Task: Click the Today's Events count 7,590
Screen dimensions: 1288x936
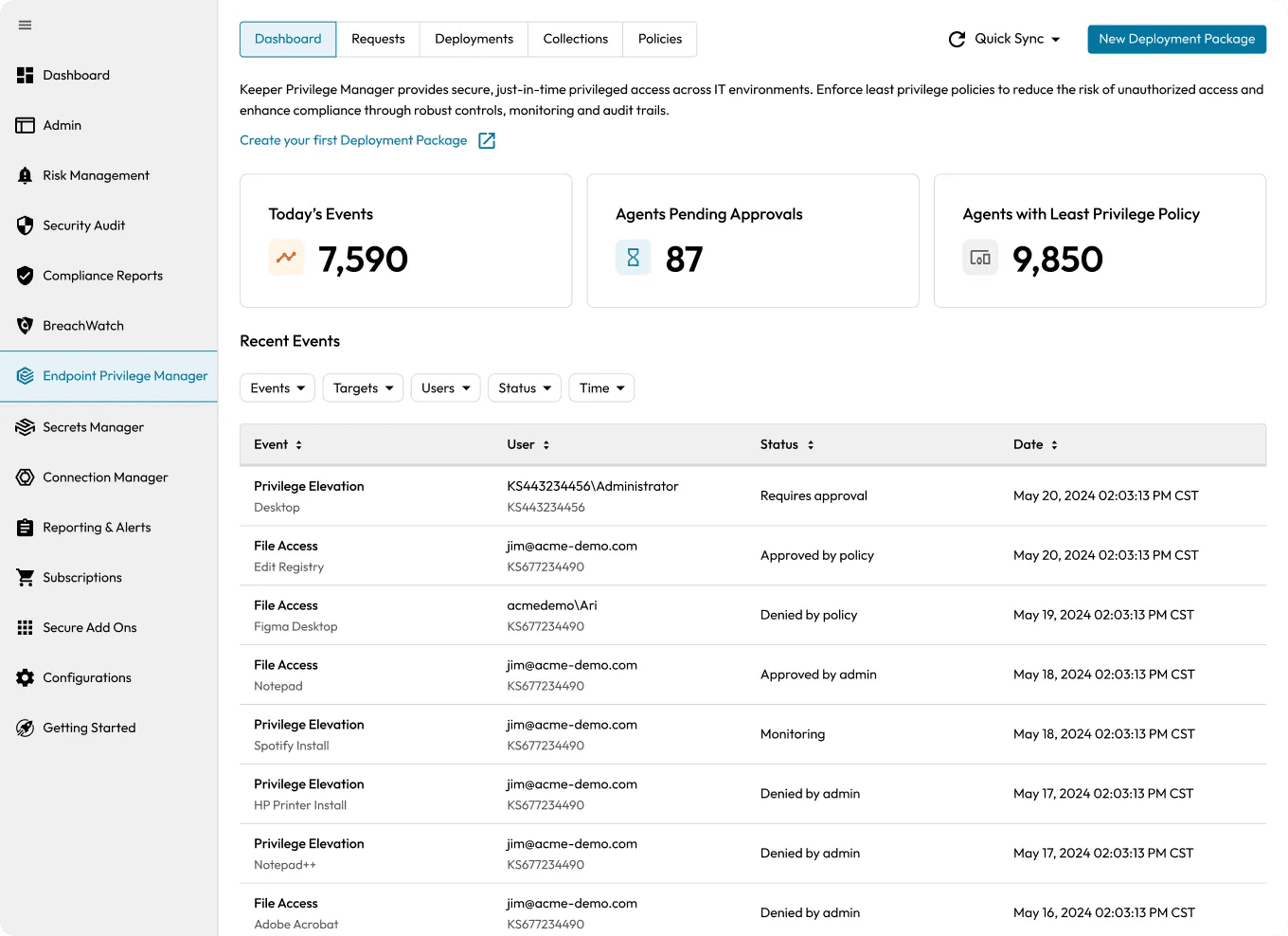Action: pyautogui.click(x=364, y=259)
